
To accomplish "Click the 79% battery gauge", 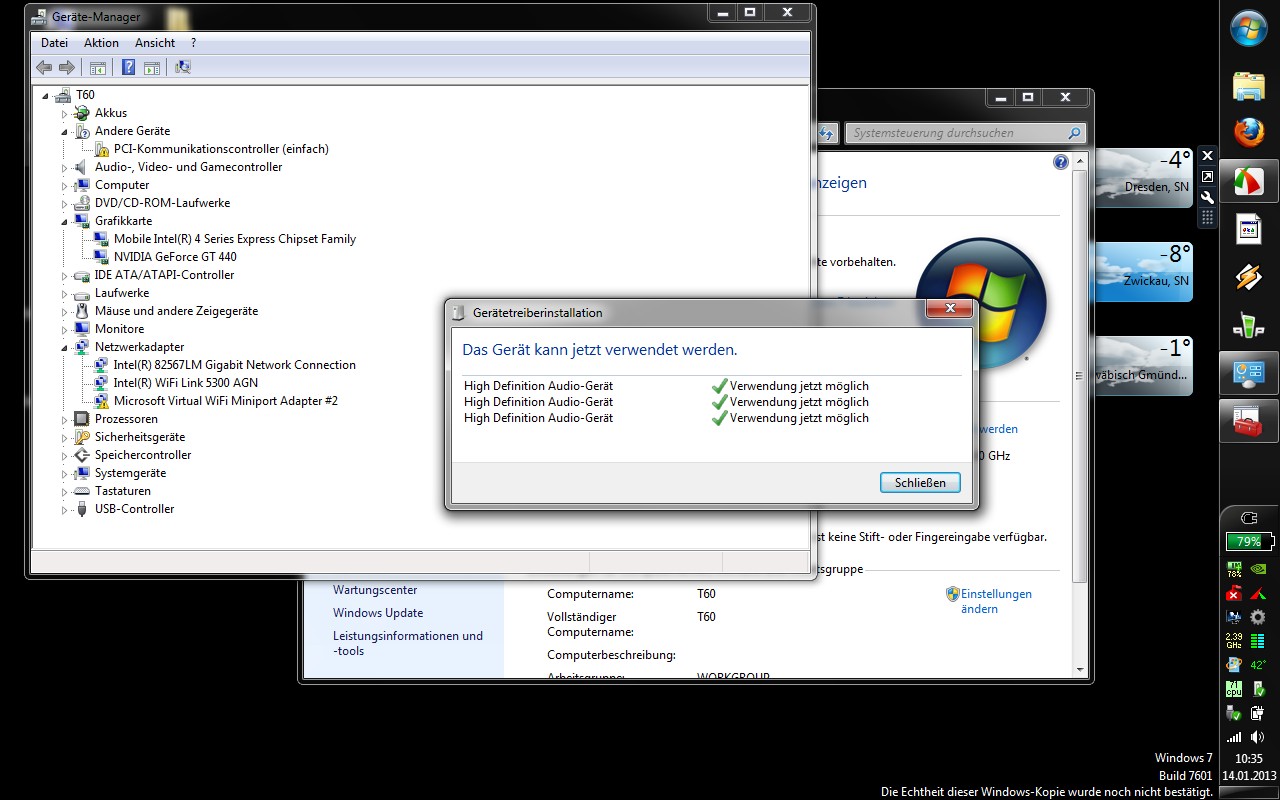I will (x=1250, y=541).
